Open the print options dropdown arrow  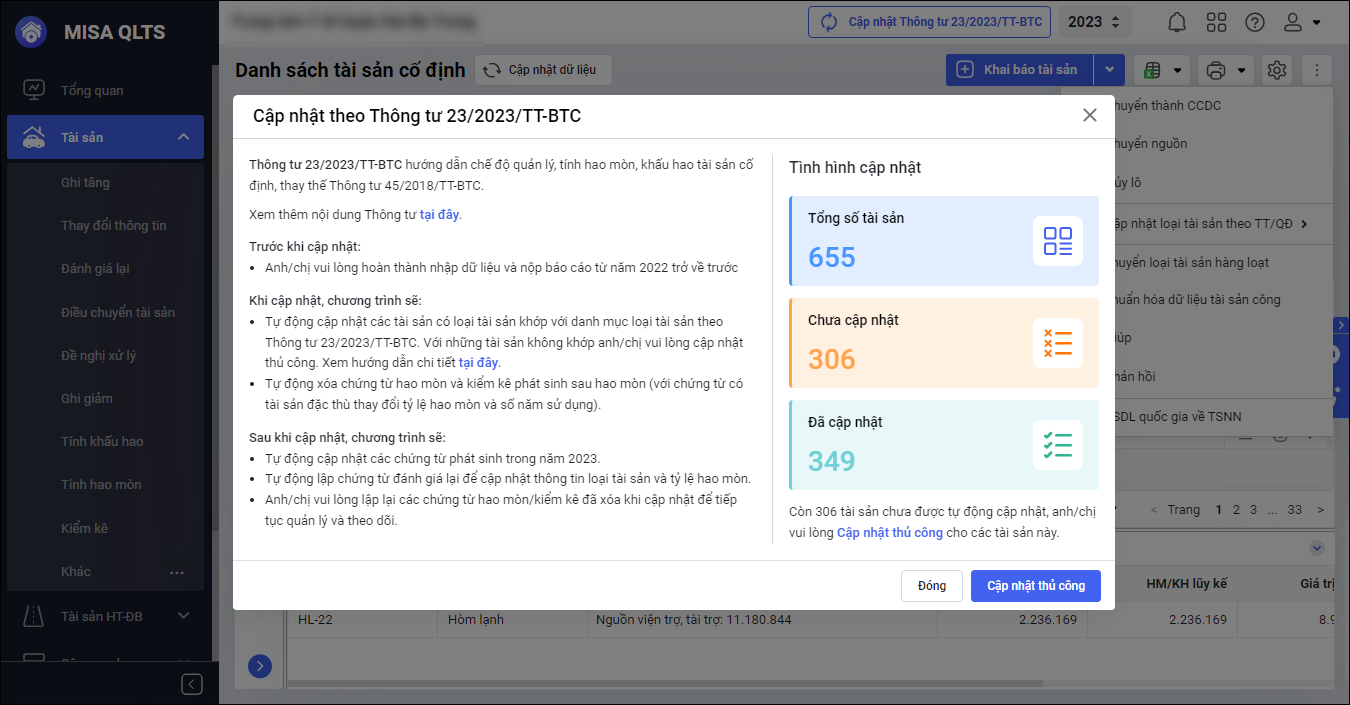pyautogui.click(x=1241, y=70)
